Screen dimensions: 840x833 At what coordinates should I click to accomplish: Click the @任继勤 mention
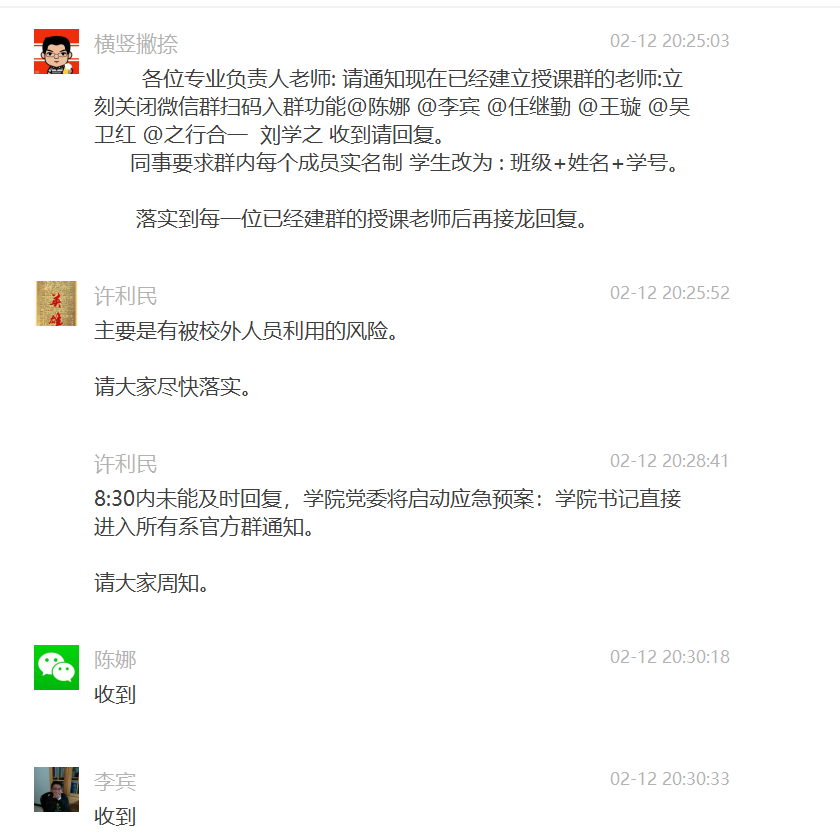coord(529,107)
